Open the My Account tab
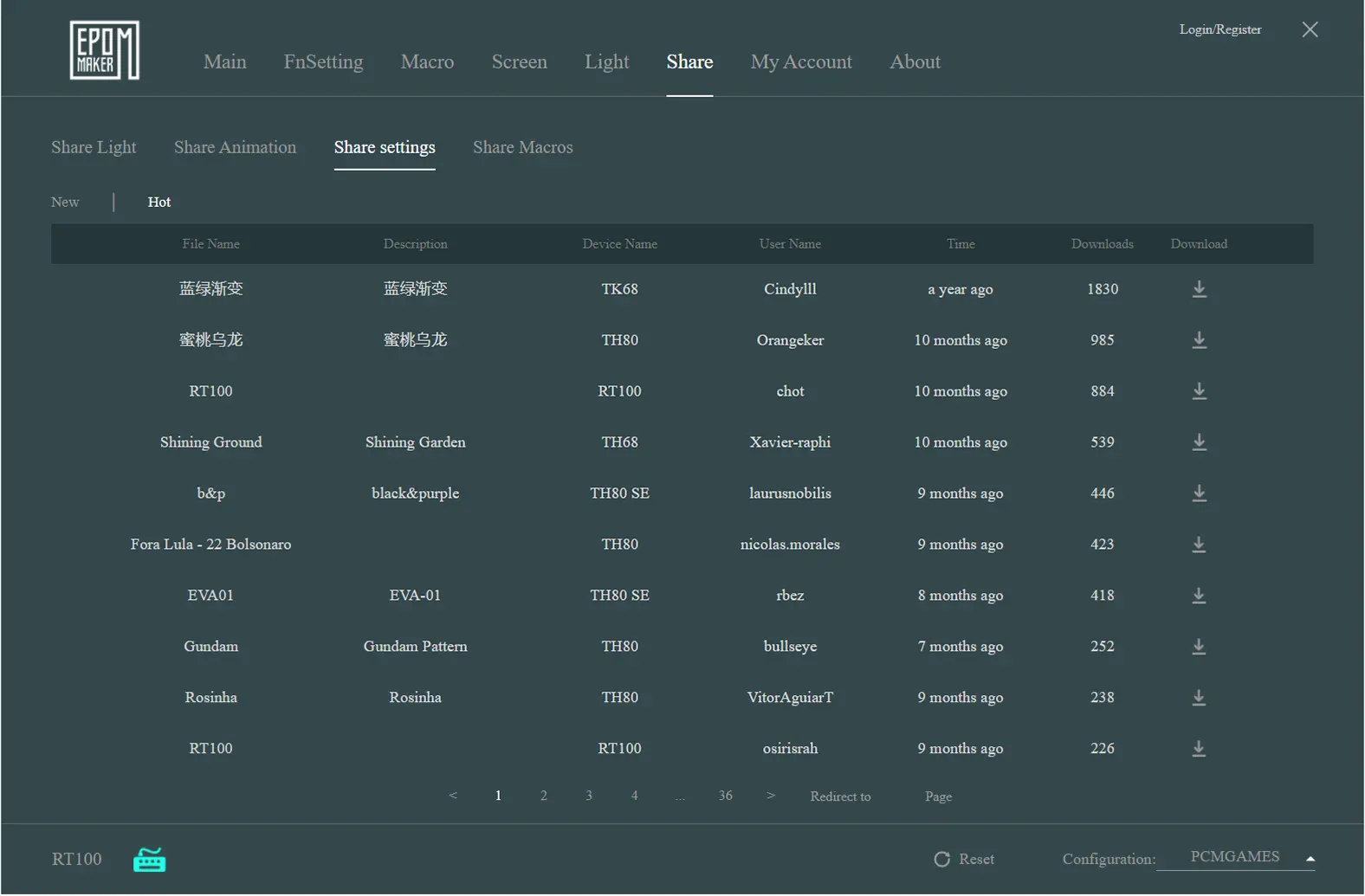1365x896 pixels. [801, 61]
